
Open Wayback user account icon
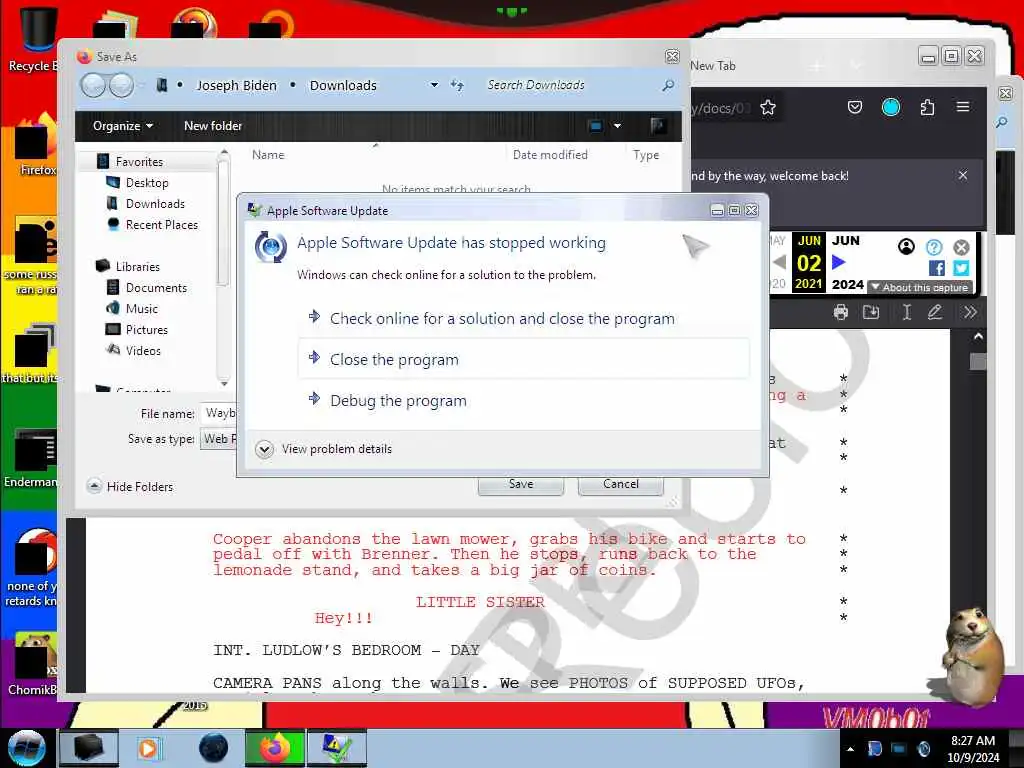(906, 247)
